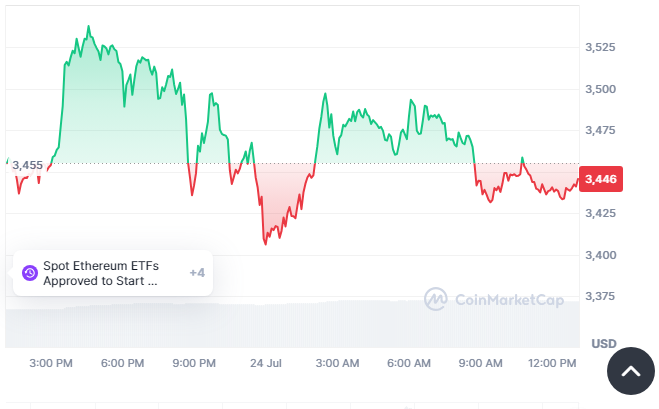659x409 pixels.
Task: Select the 3:00 AM time axis label
Action: (337, 363)
